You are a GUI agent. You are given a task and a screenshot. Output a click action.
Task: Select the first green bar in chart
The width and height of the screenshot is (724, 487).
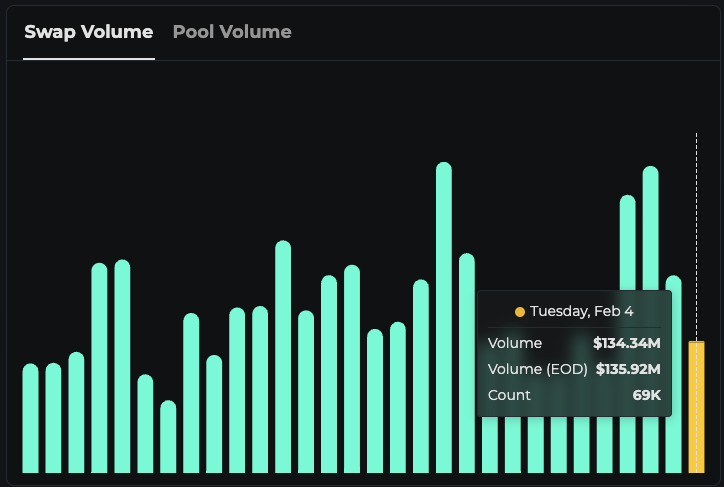pyautogui.click(x=30, y=418)
